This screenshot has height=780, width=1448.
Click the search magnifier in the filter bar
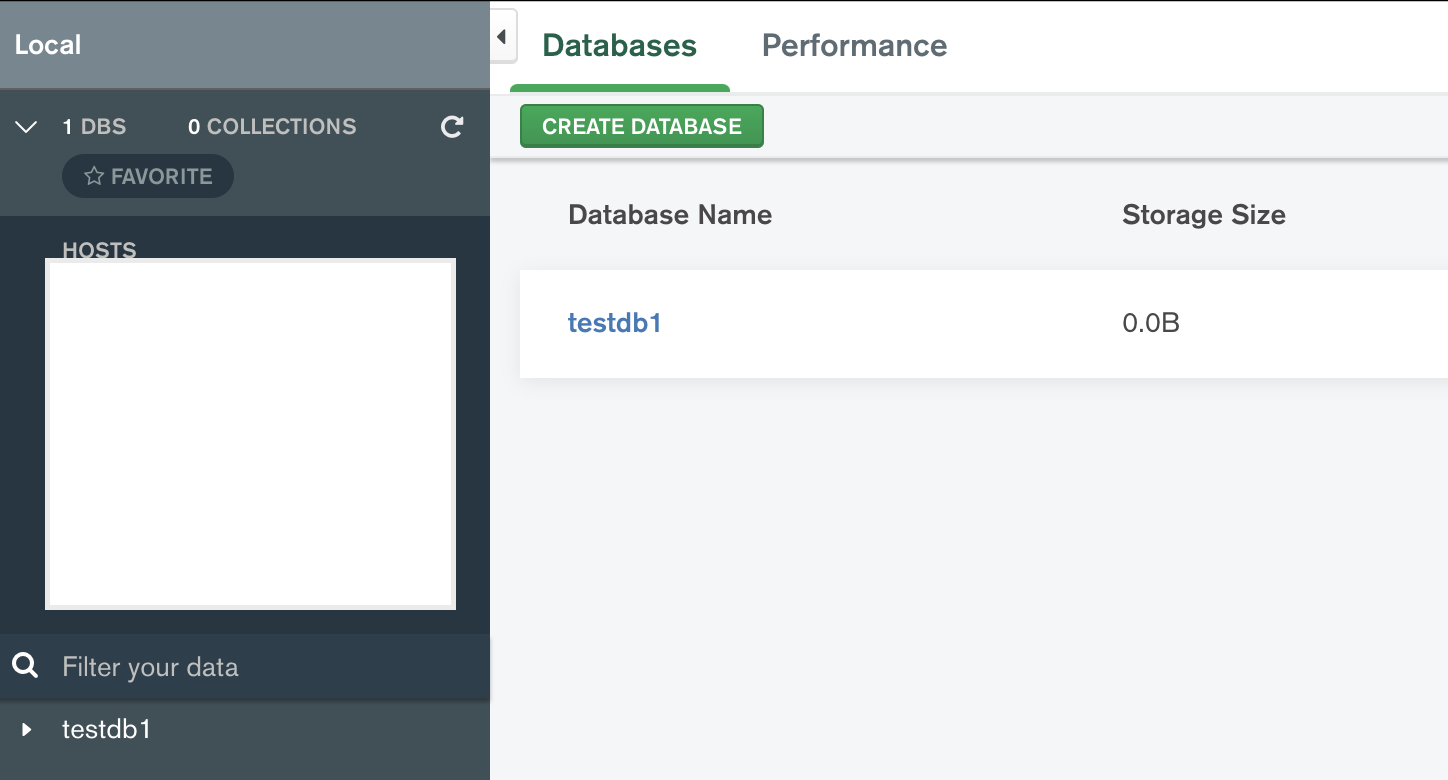(25, 667)
